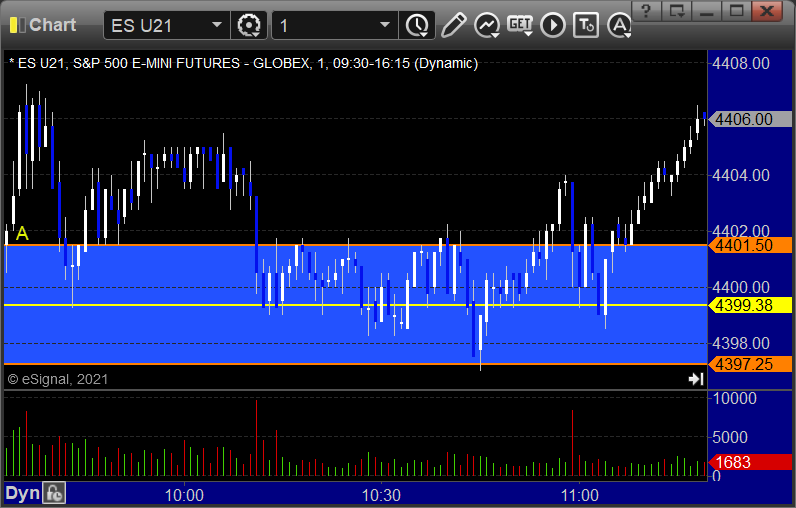Open the studies line-chart icon

(x=486, y=25)
